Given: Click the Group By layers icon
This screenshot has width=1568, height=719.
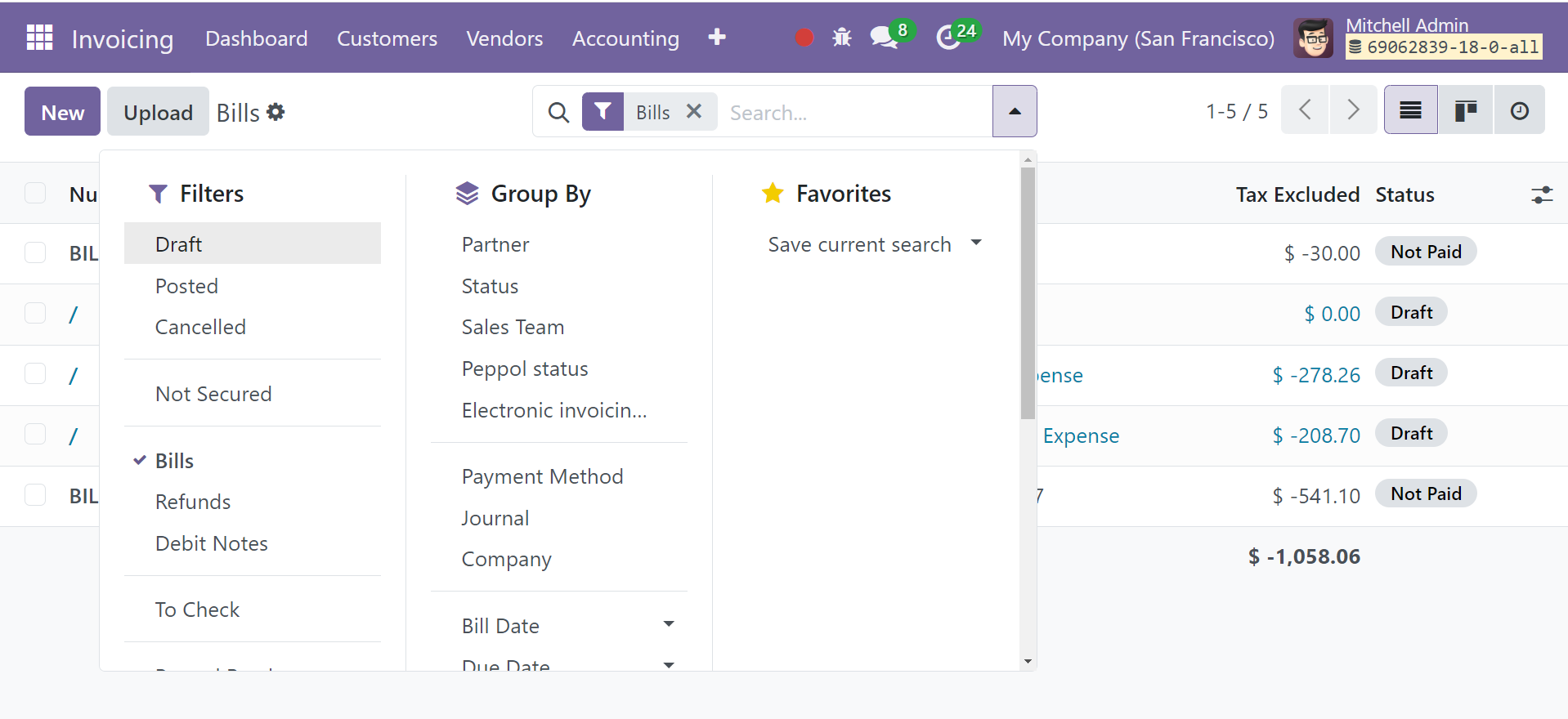Looking at the screenshot, I should coord(467,194).
